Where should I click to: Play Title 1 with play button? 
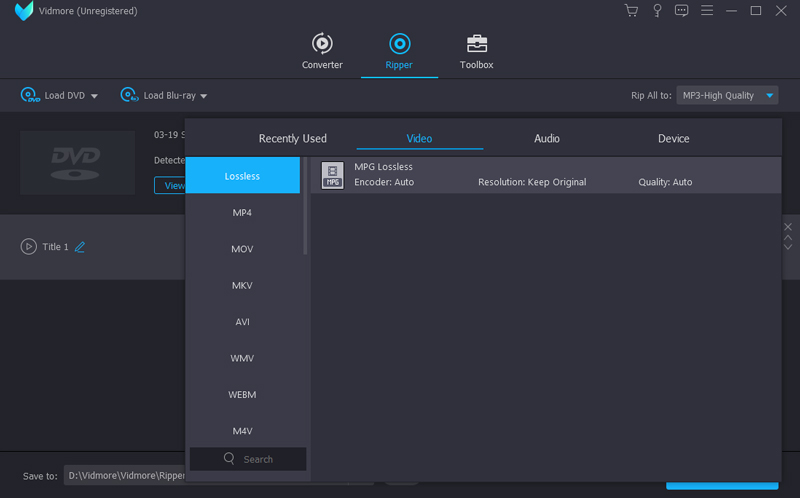[x=29, y=247]
